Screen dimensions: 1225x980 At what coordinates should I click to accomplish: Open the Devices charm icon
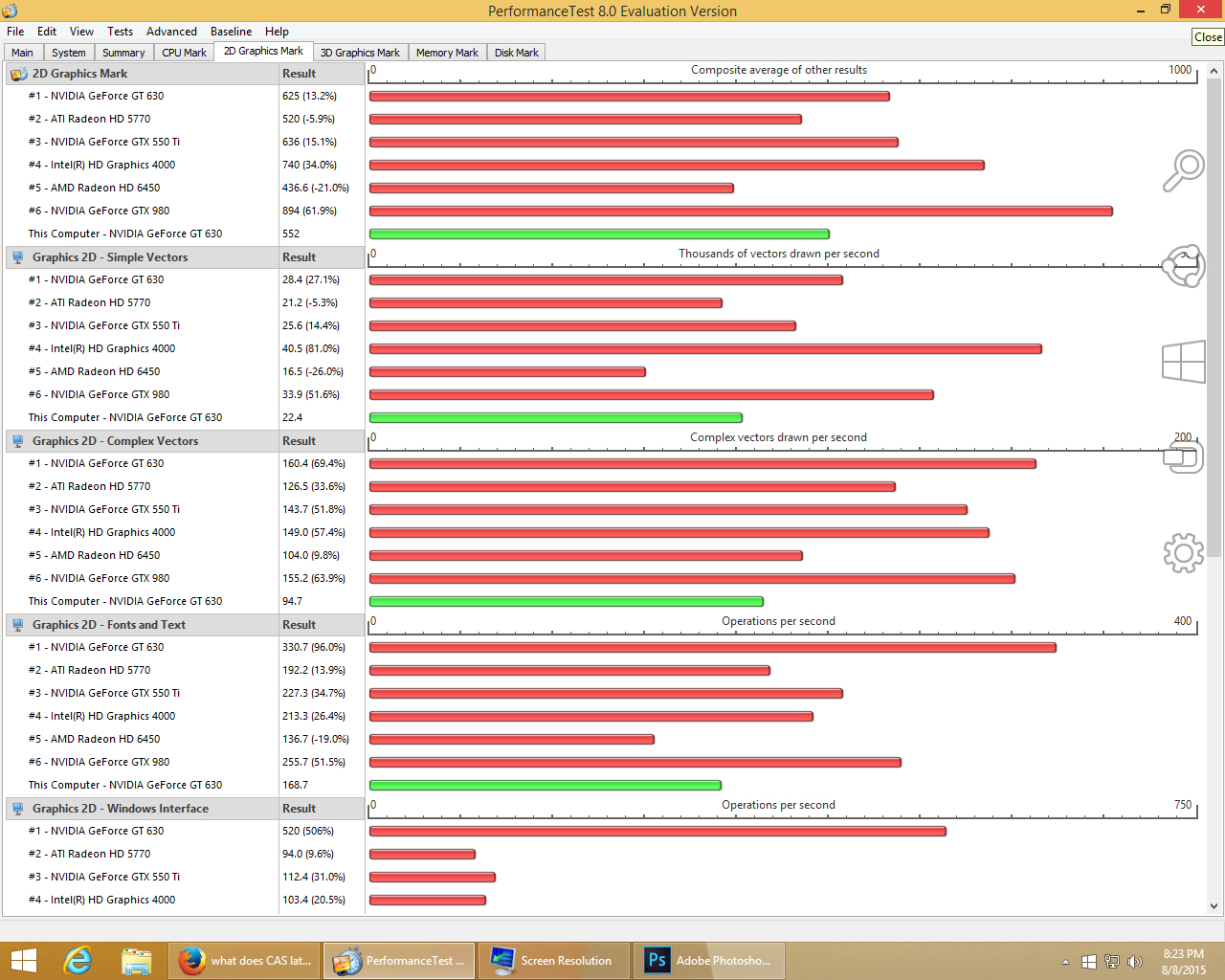[x=1183, y=457]
